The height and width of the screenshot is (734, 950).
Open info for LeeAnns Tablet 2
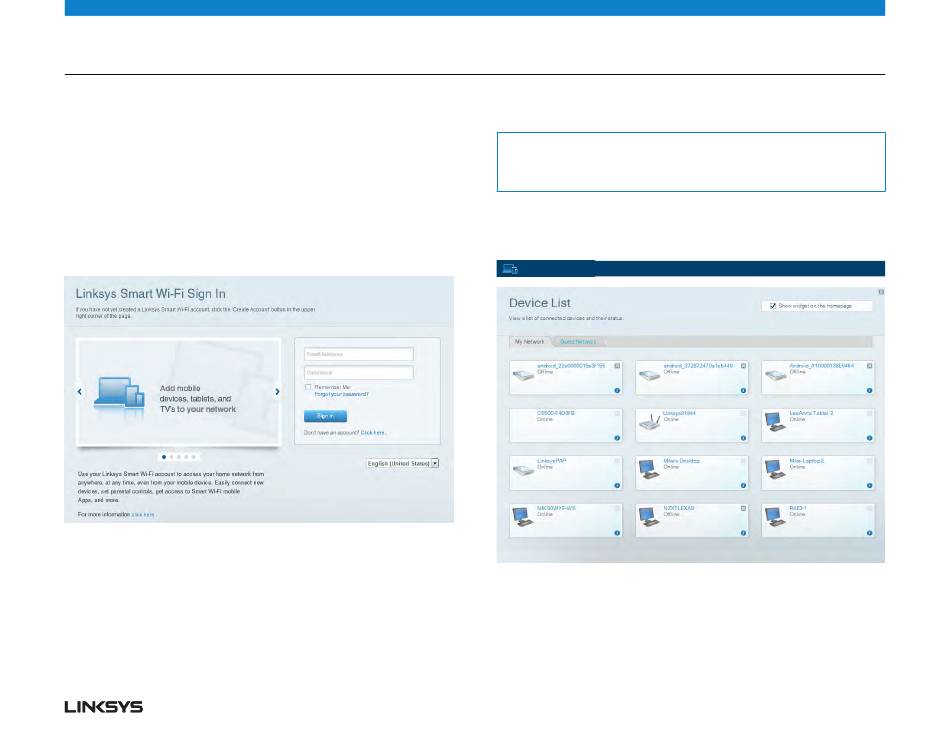point(869,438)
